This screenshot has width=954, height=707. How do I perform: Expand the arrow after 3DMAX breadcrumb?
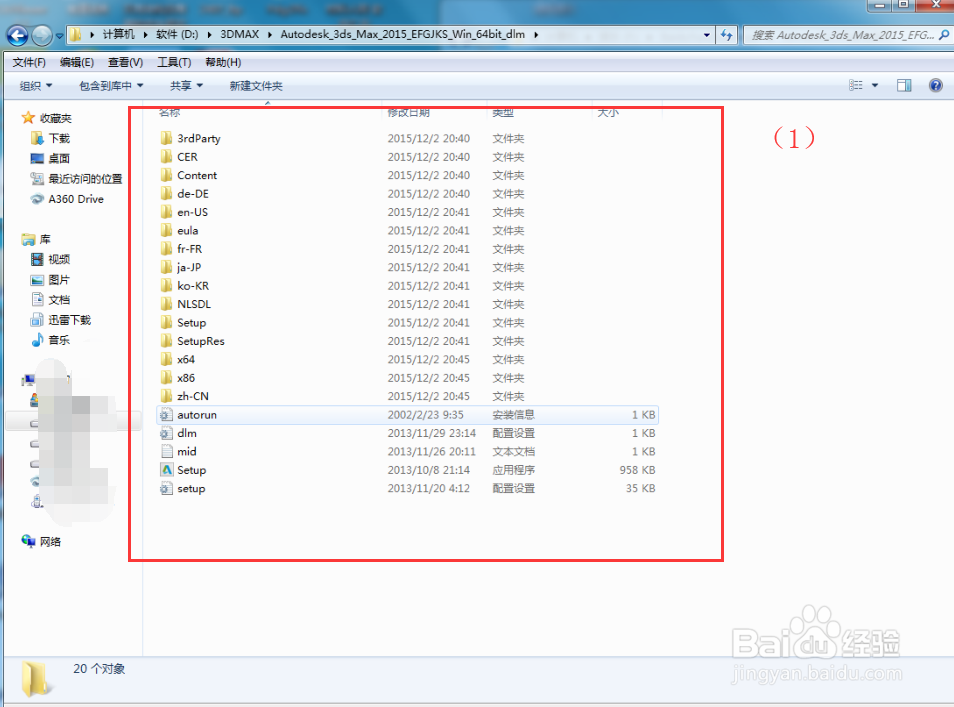(x=270, y=35)
